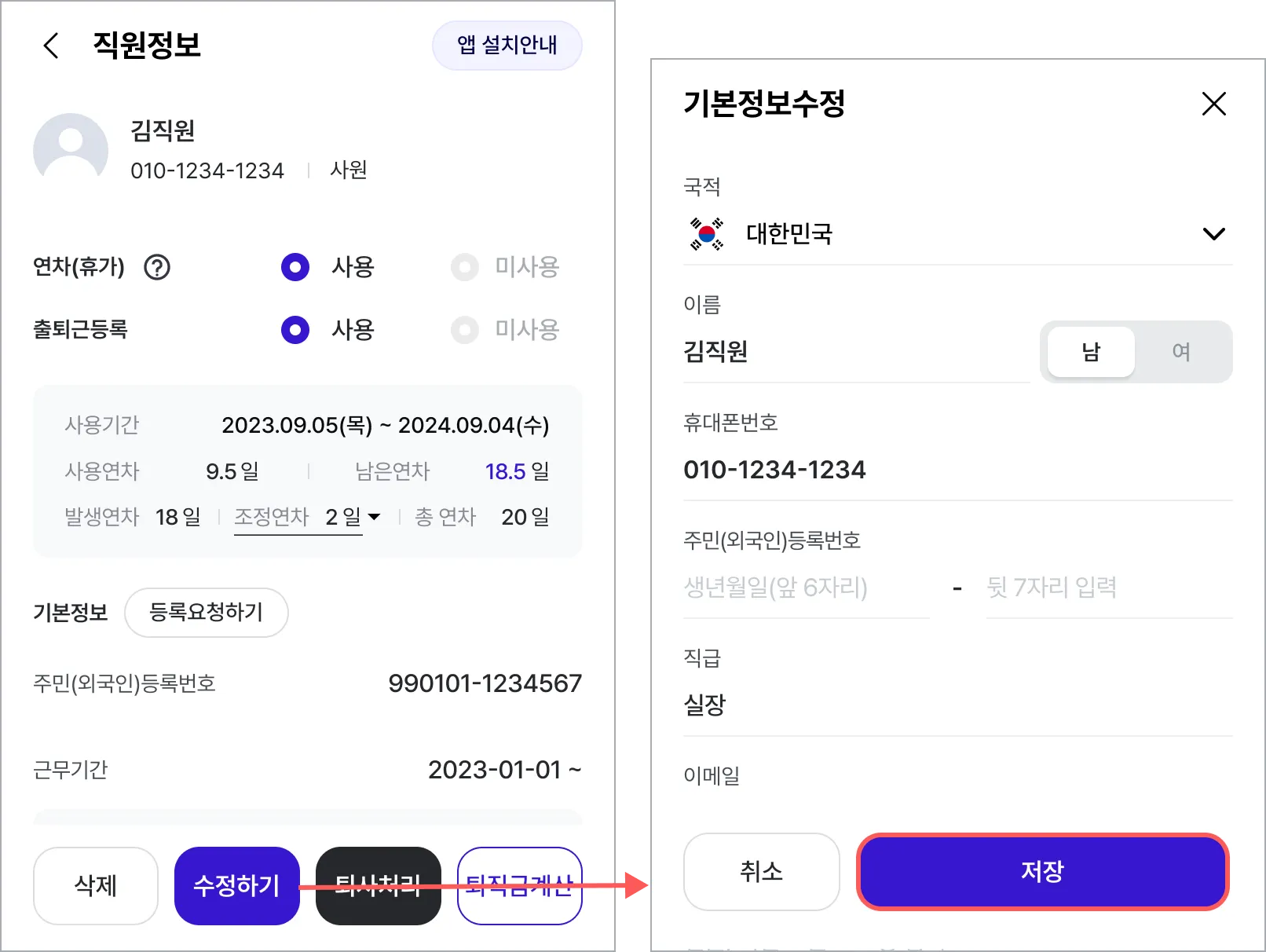Viewport: 1266px width, 952px height.
Task: Click the back arrow beside 직원정보
Action: pyautogui.click(x=51, y=46)
